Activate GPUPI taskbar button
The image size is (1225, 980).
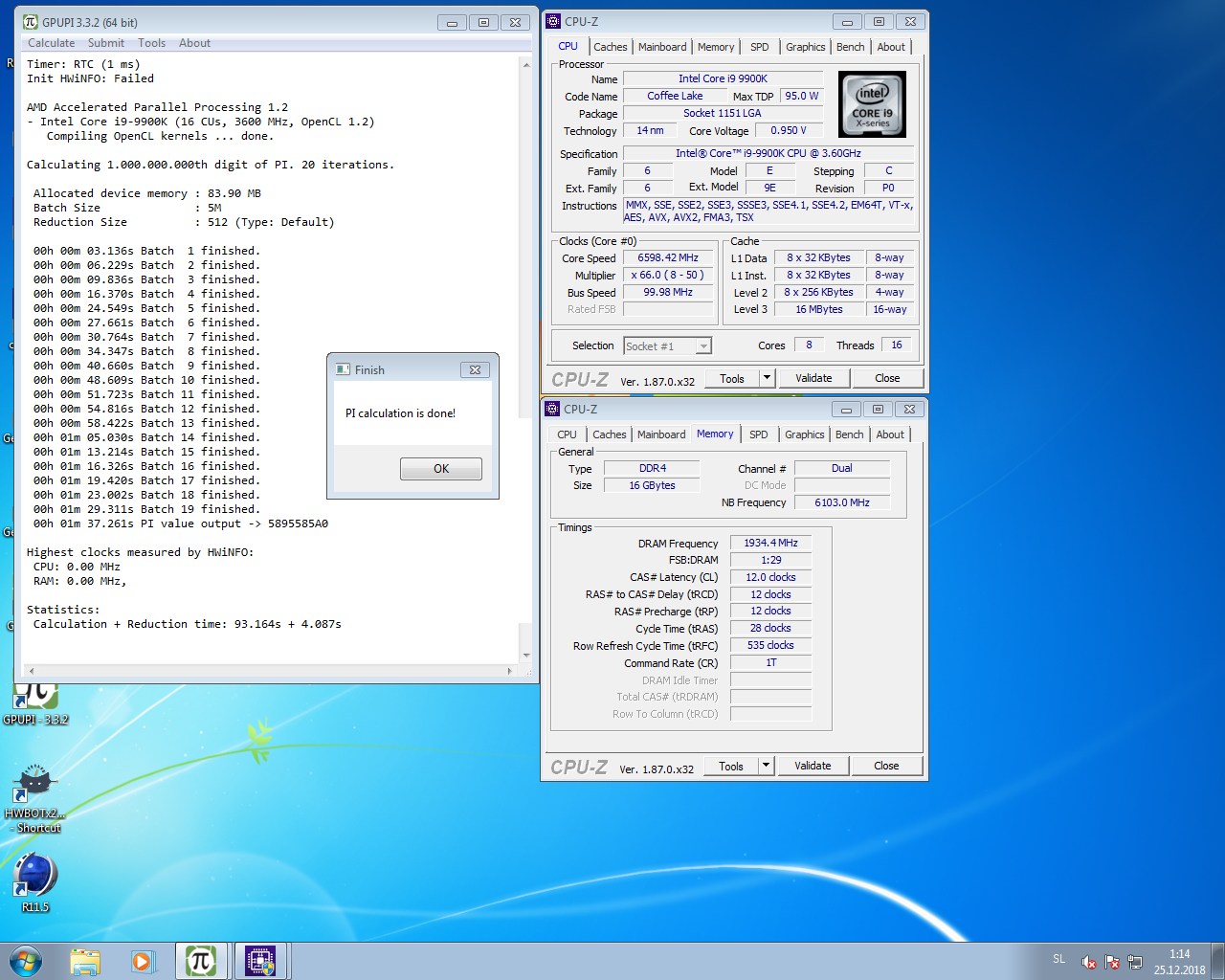pos(201,961)
